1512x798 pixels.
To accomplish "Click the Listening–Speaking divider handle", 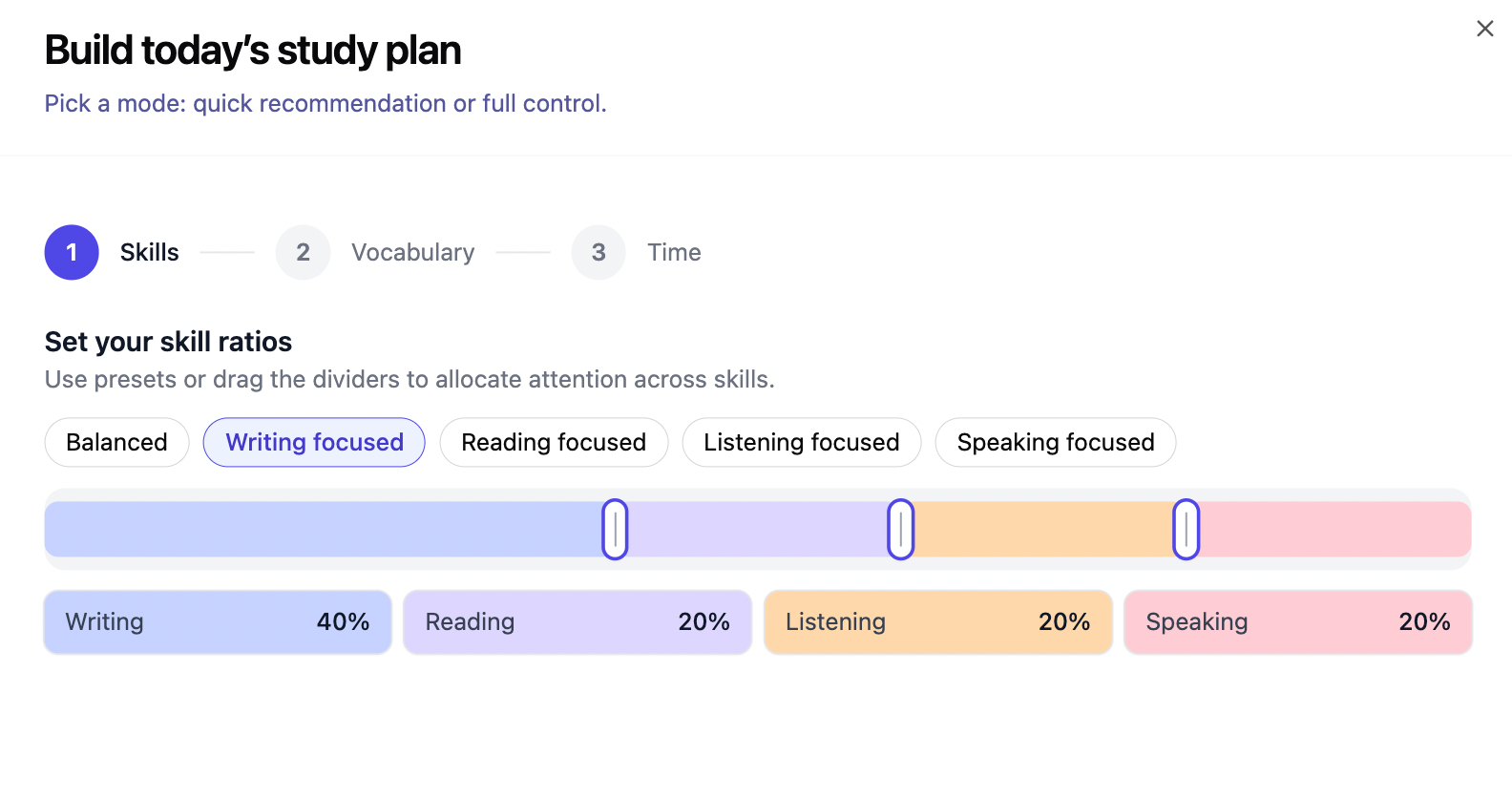I will [x=1186, y=529].
